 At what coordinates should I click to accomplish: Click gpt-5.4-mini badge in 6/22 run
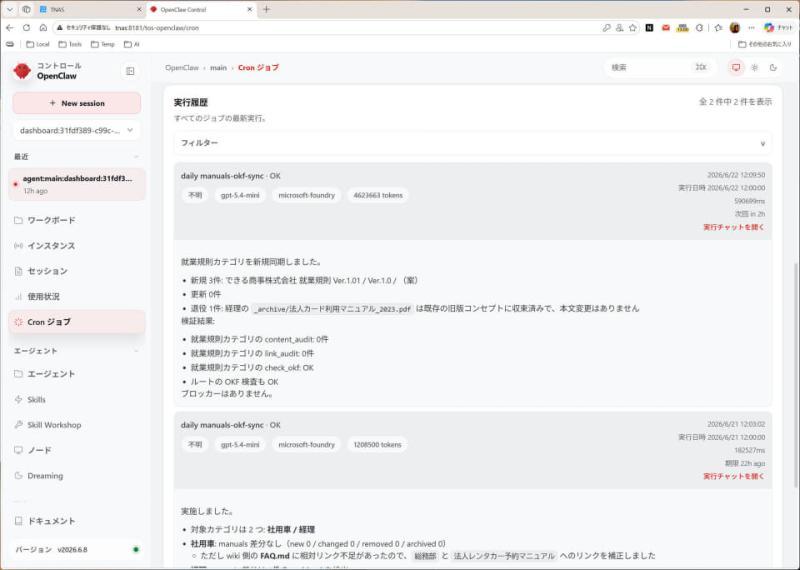240,195
